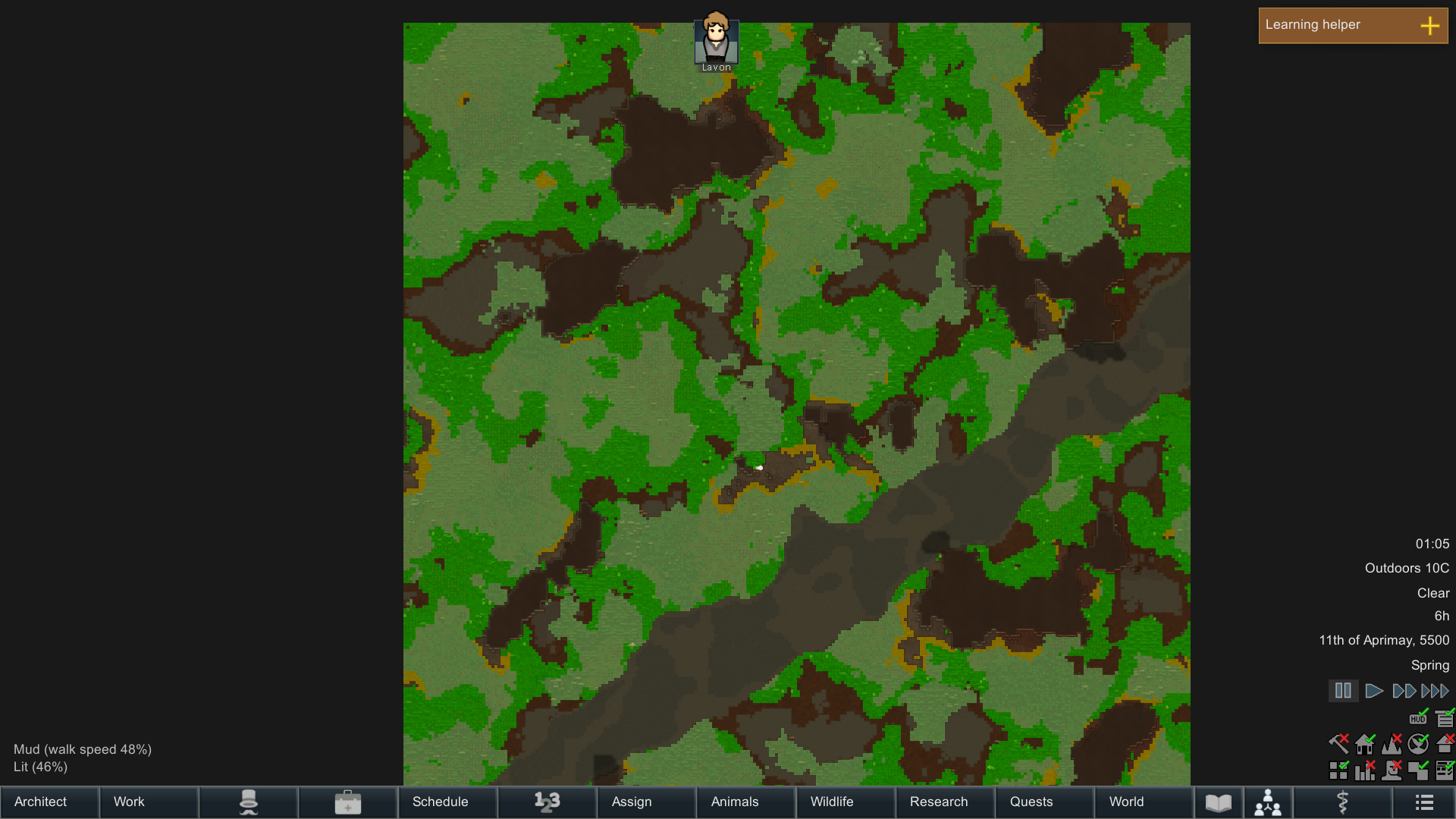
Task: Click the Outdoors 10C temperature readout
Action: (1407, 569)
